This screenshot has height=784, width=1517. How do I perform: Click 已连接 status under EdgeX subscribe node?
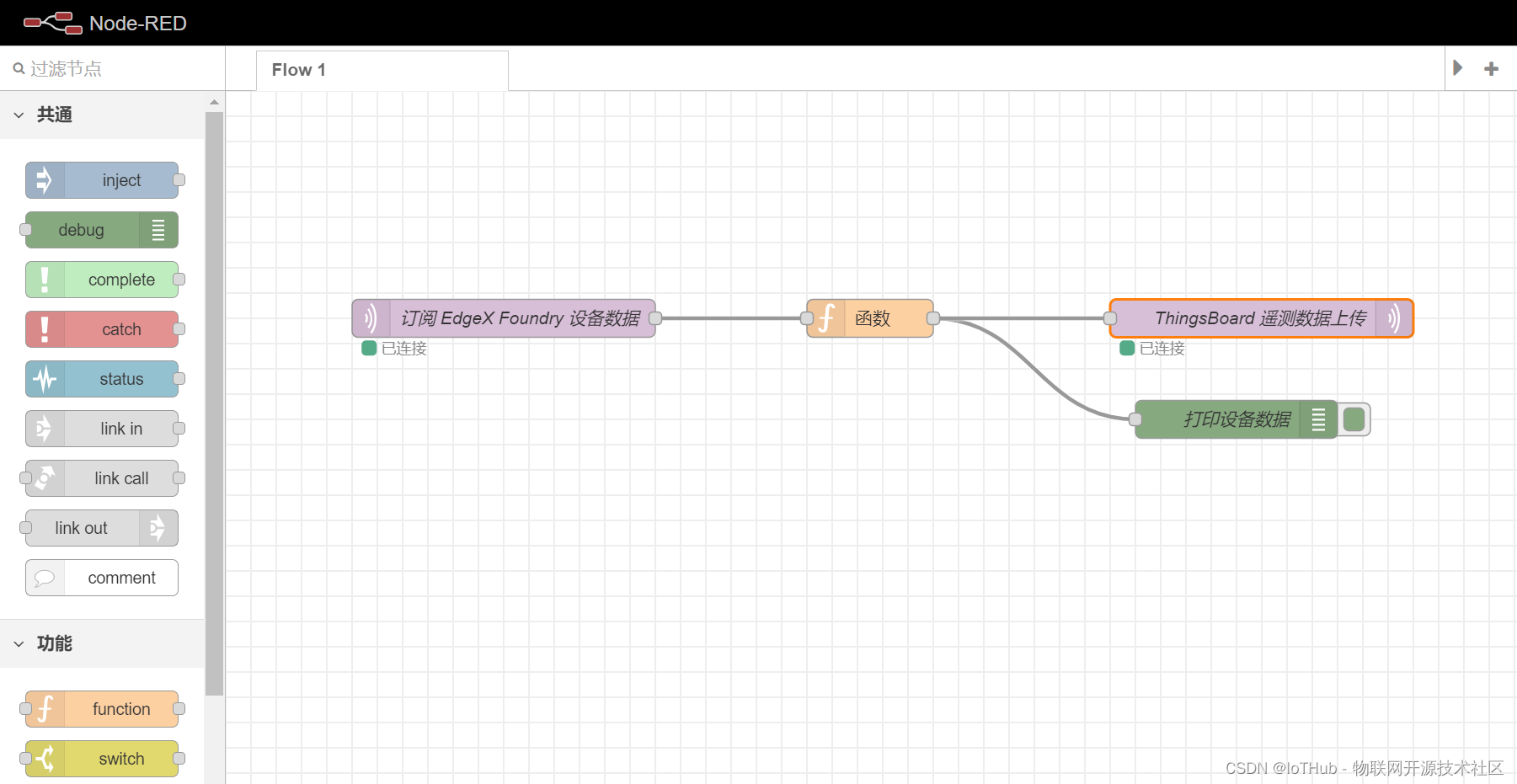(394, 349)
